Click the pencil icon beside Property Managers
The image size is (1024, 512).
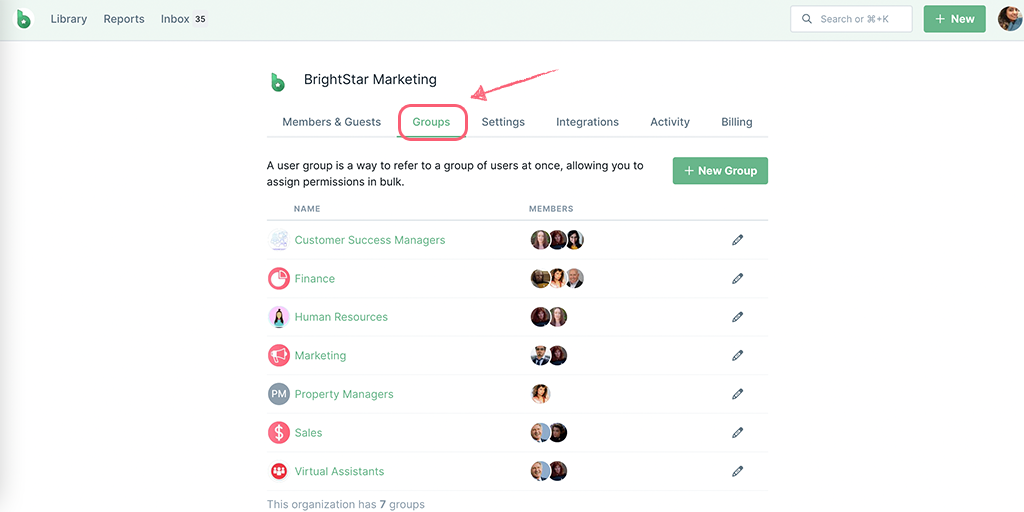tap(737, 394)
